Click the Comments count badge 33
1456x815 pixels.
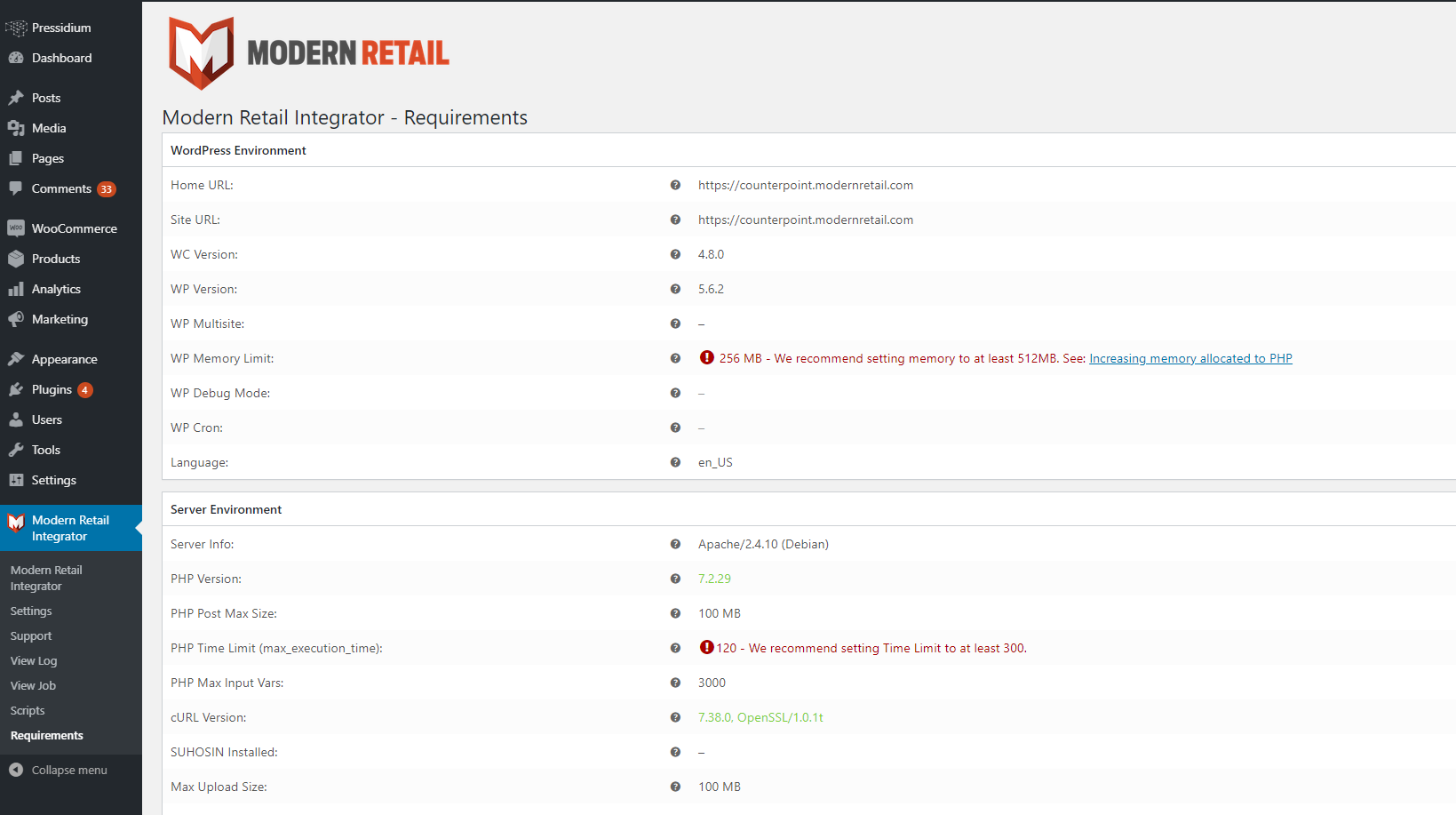tap(107, 189)
